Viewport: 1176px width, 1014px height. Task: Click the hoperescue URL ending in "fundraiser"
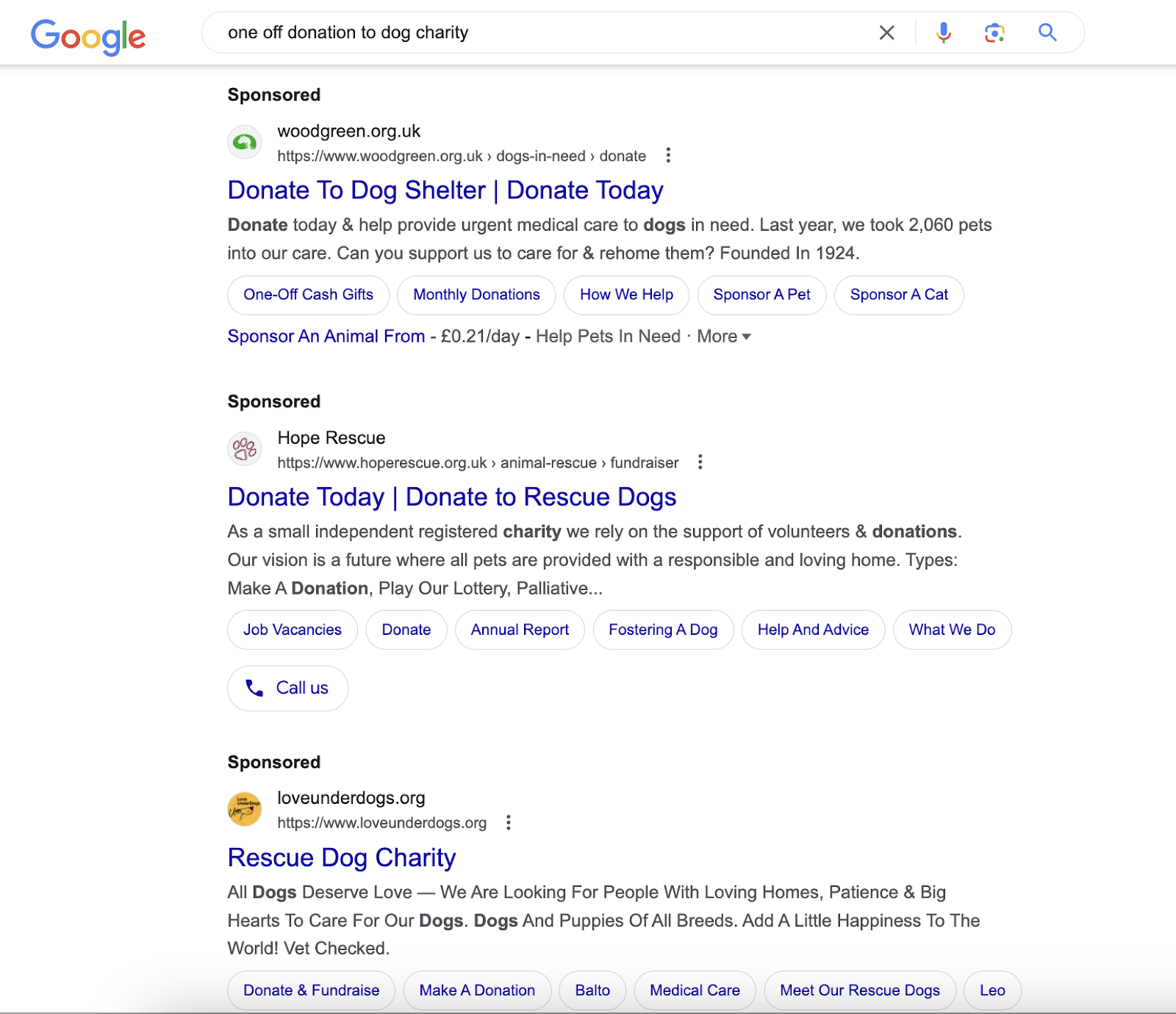(478, 463)
